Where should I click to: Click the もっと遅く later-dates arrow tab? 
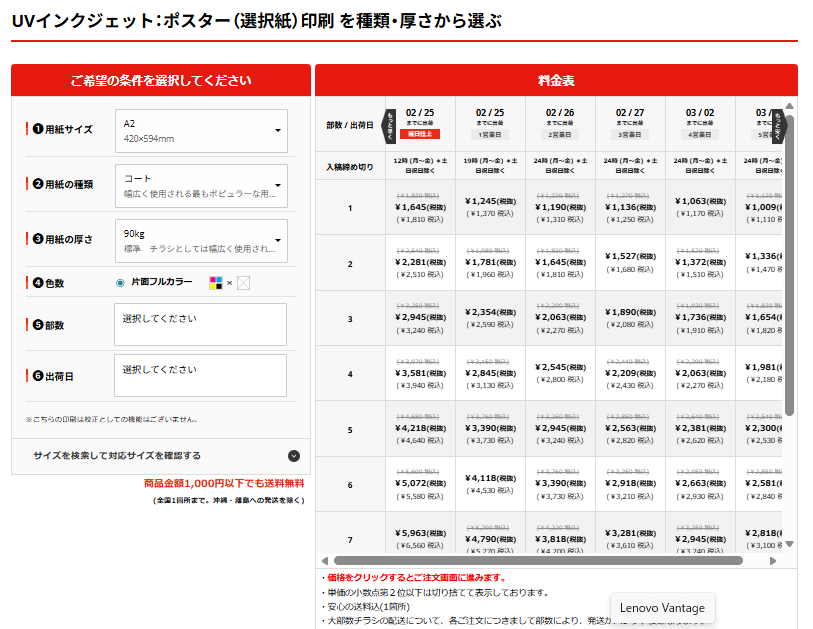(777, 124)
